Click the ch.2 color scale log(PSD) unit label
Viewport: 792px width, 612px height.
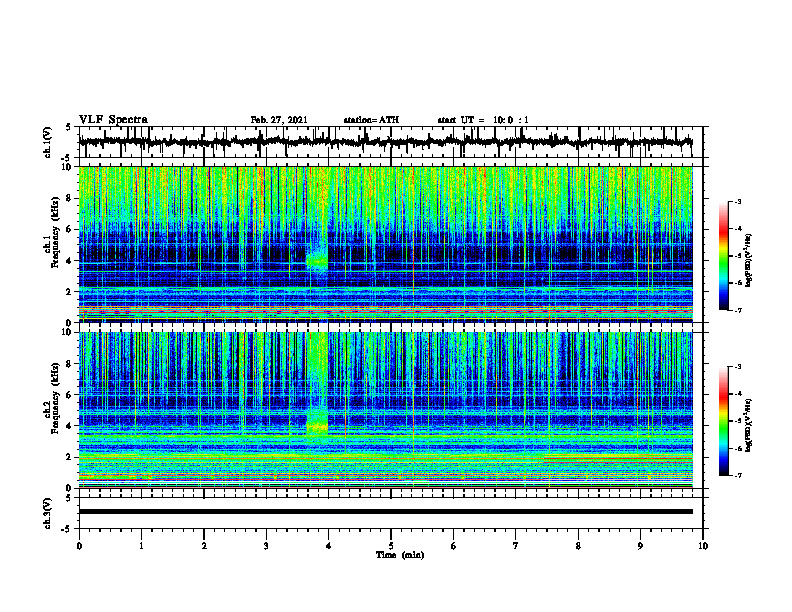pyautogui.click(x=748, y=425)
